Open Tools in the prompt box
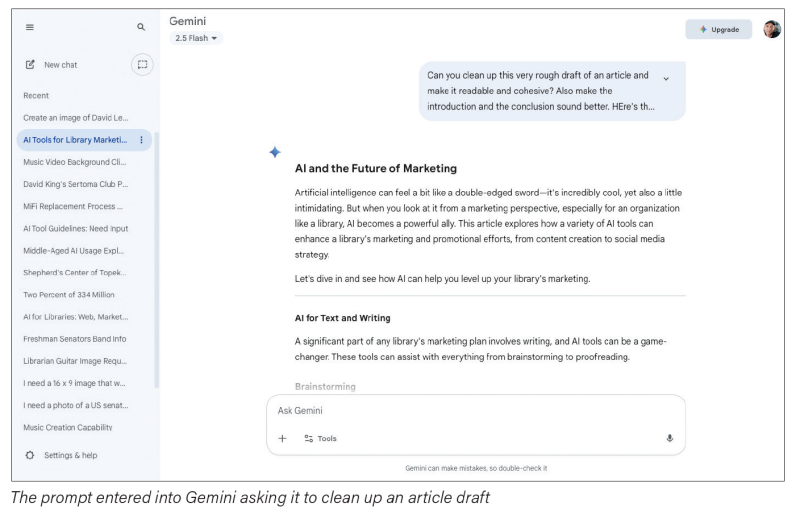Image resolution: width=800 pixels, height=515 pixels. (x=320, y=438)
